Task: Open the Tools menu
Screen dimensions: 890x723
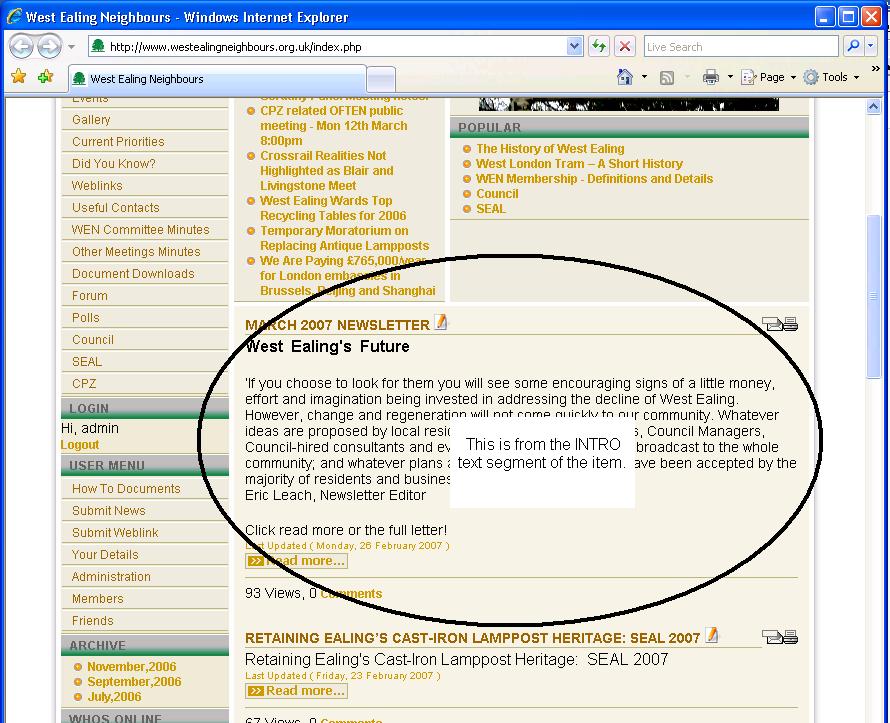Action: click(831, 77)
